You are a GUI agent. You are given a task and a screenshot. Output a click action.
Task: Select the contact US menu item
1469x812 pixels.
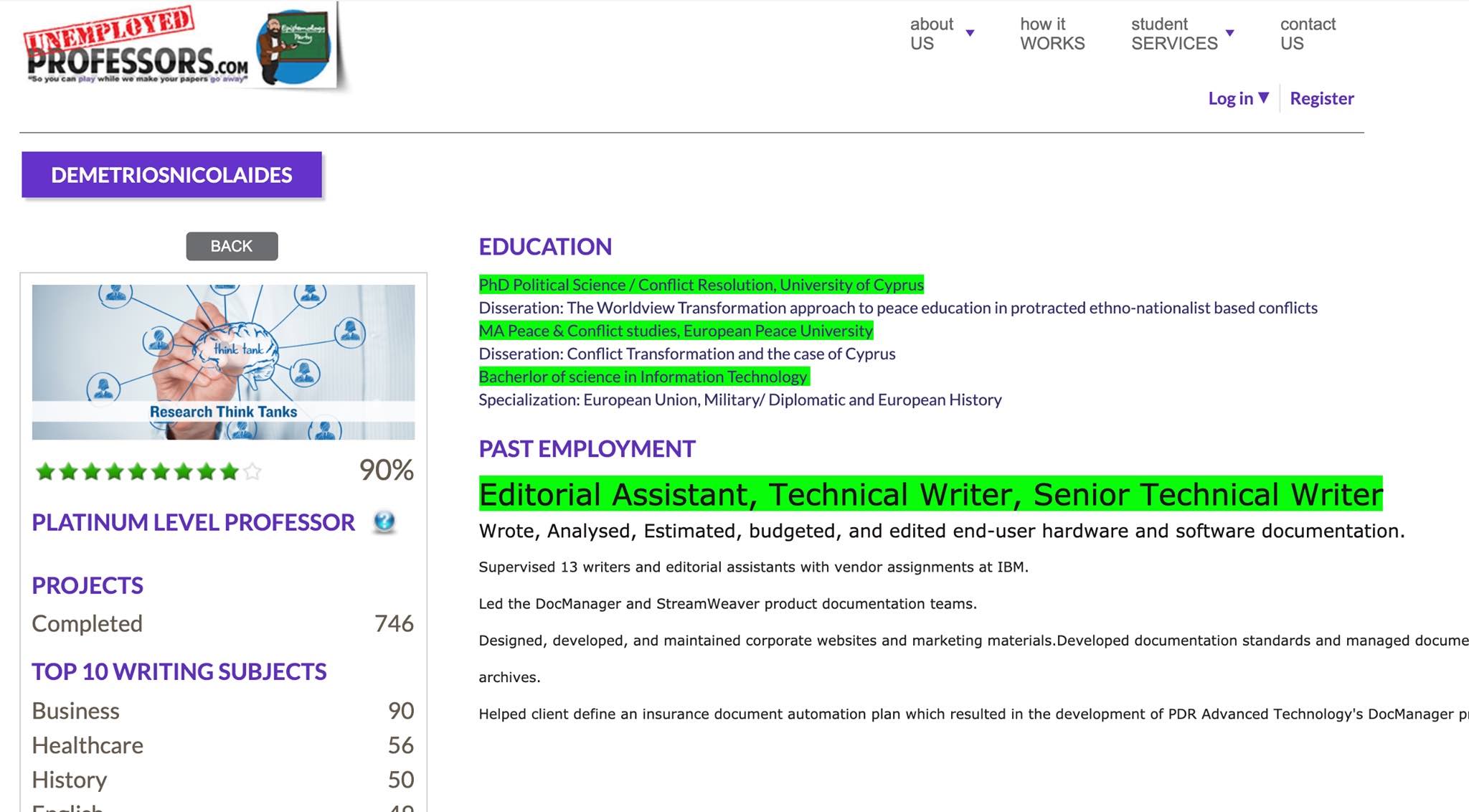click(x=1308, y=34)
